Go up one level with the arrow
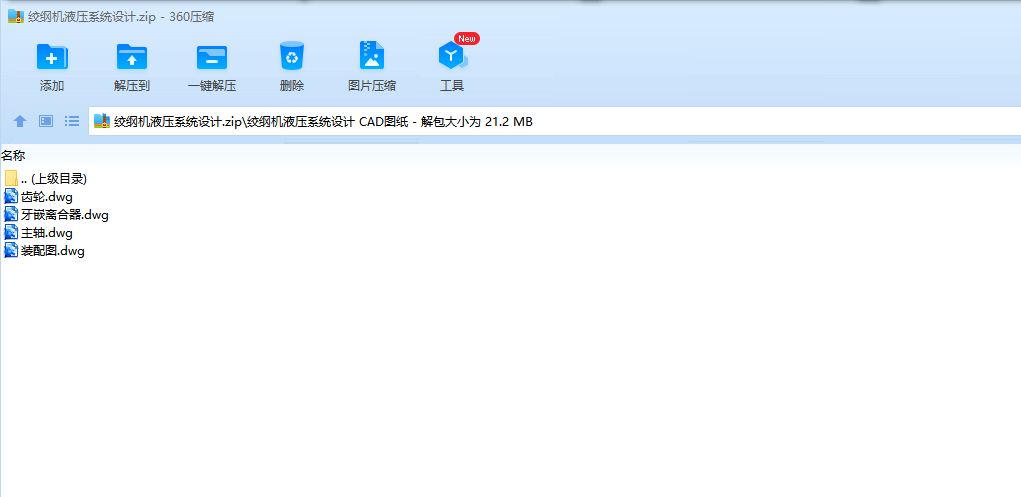The height and width of the screenshot is (497, 1021). 20,121
